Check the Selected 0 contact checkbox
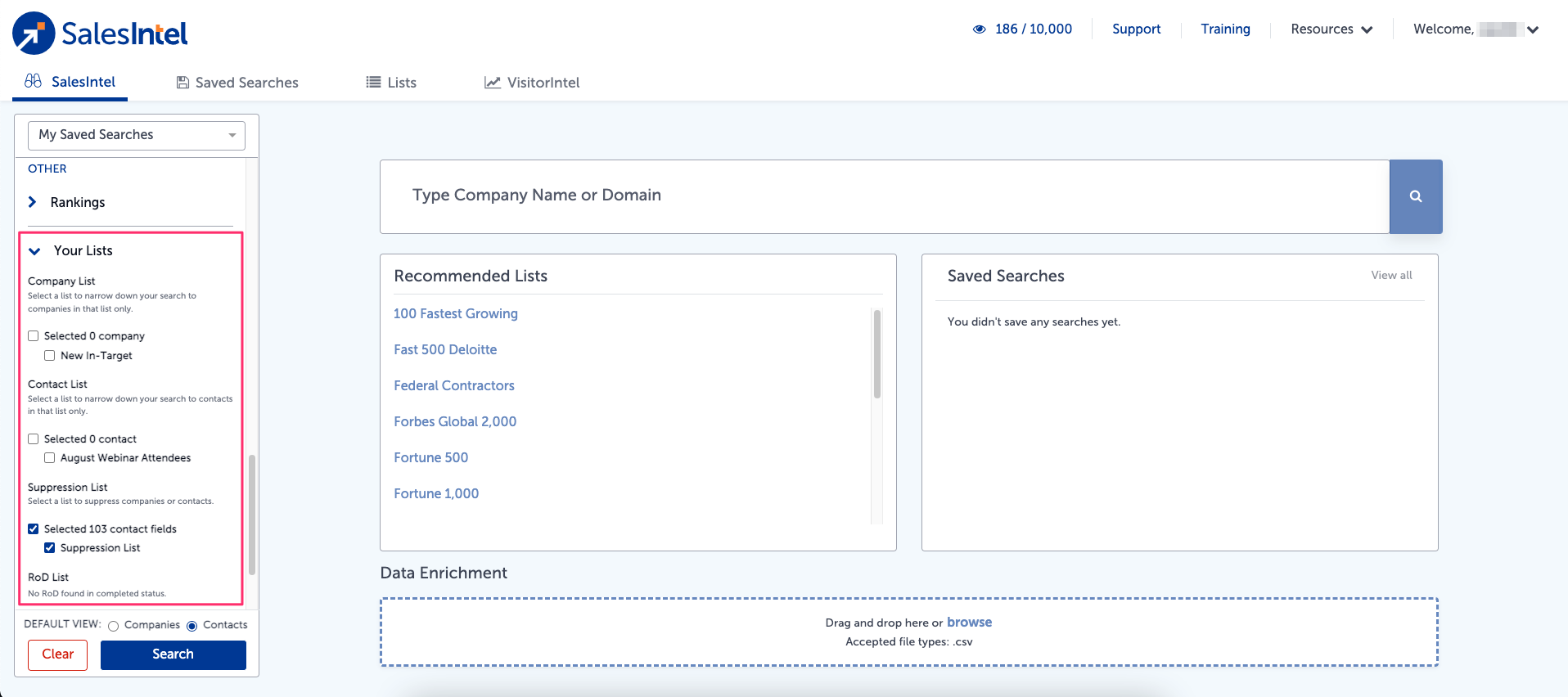 [34, 439]
